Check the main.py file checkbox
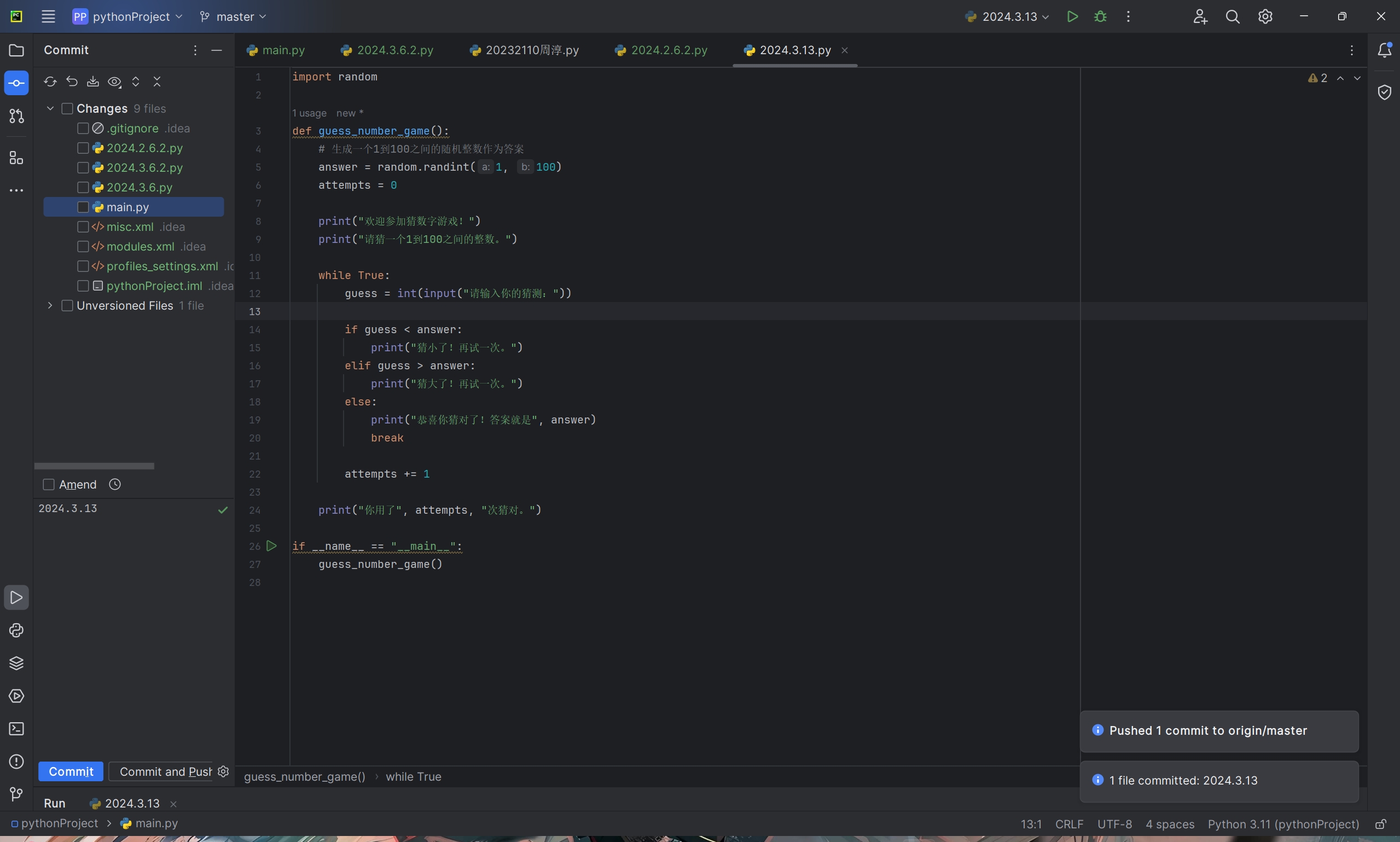Screen dimensions: 1400x842 (x=83, y=207)
